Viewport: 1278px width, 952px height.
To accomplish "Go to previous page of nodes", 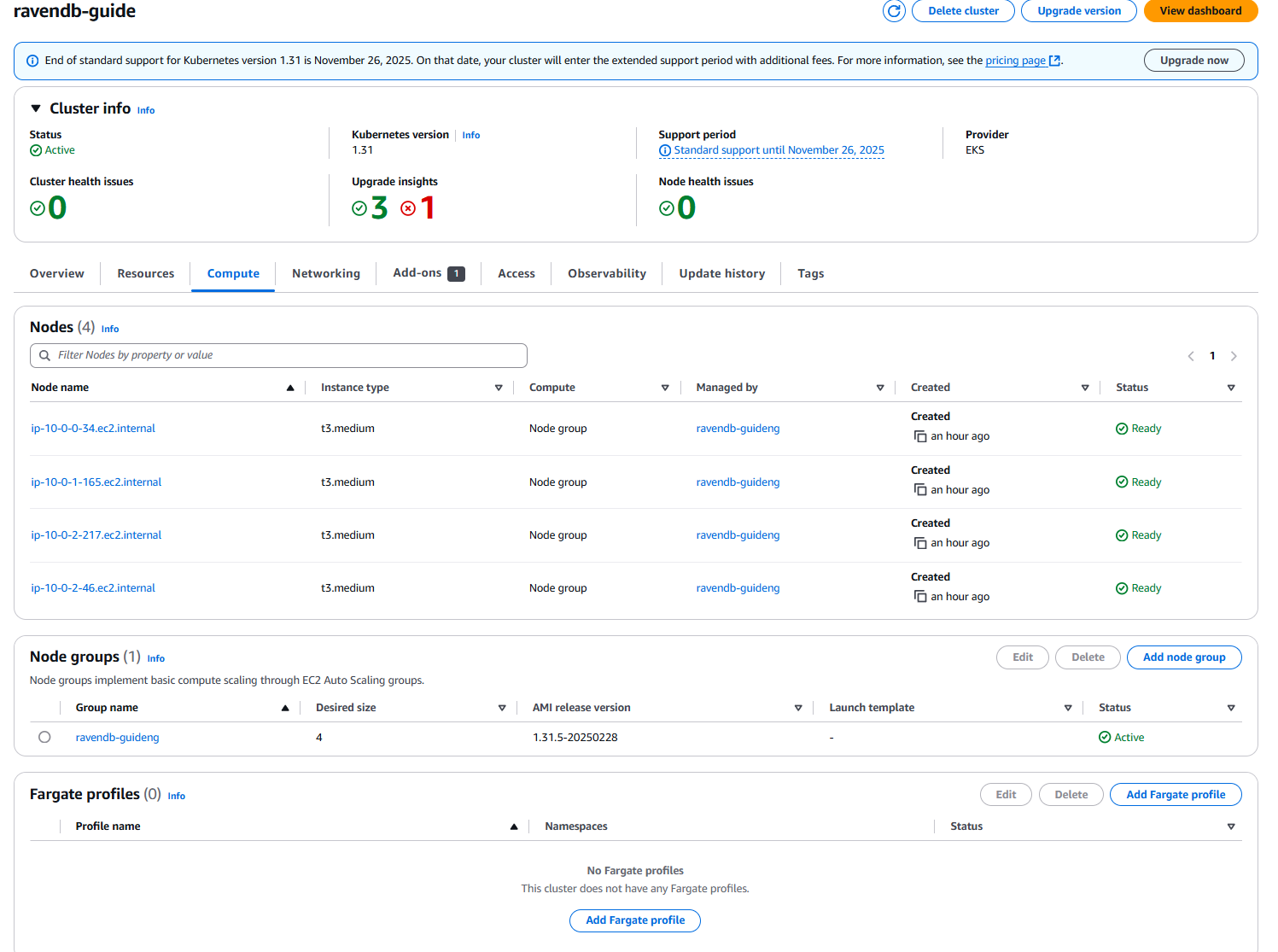I will pyautogui.click(x=1191, y=356).
